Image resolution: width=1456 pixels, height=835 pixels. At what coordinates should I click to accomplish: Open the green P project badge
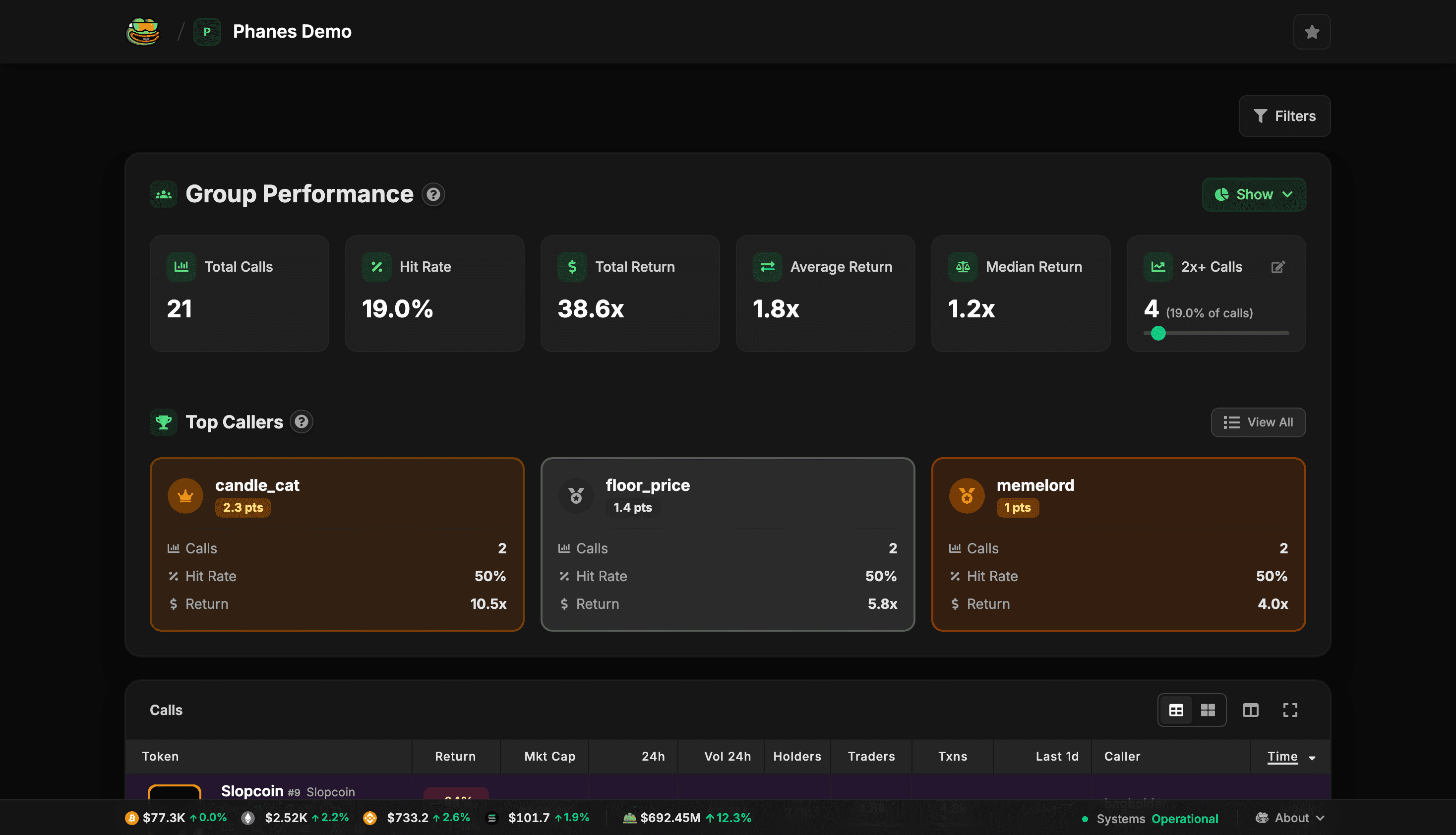(x=207, y=32)
